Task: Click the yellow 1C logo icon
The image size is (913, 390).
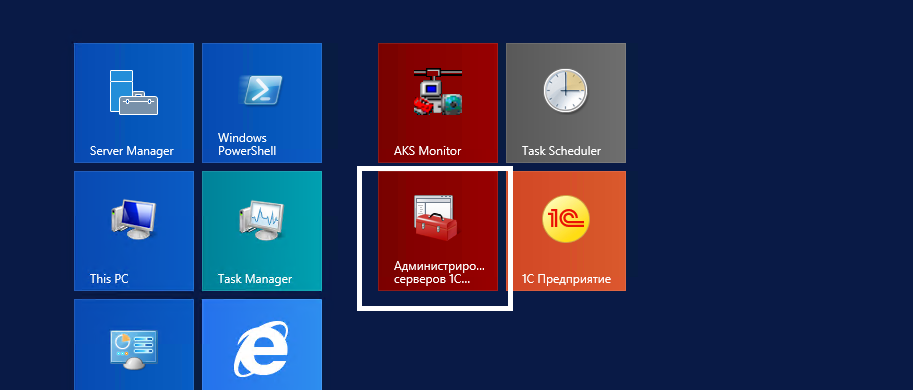Action: 565,219
